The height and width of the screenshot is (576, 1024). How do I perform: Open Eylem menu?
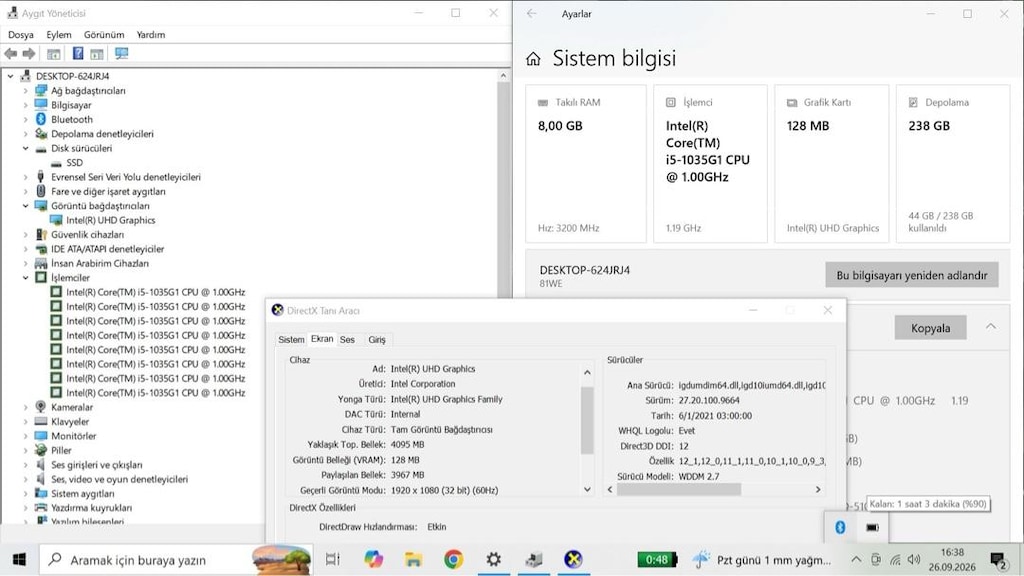tap(59, 35)
